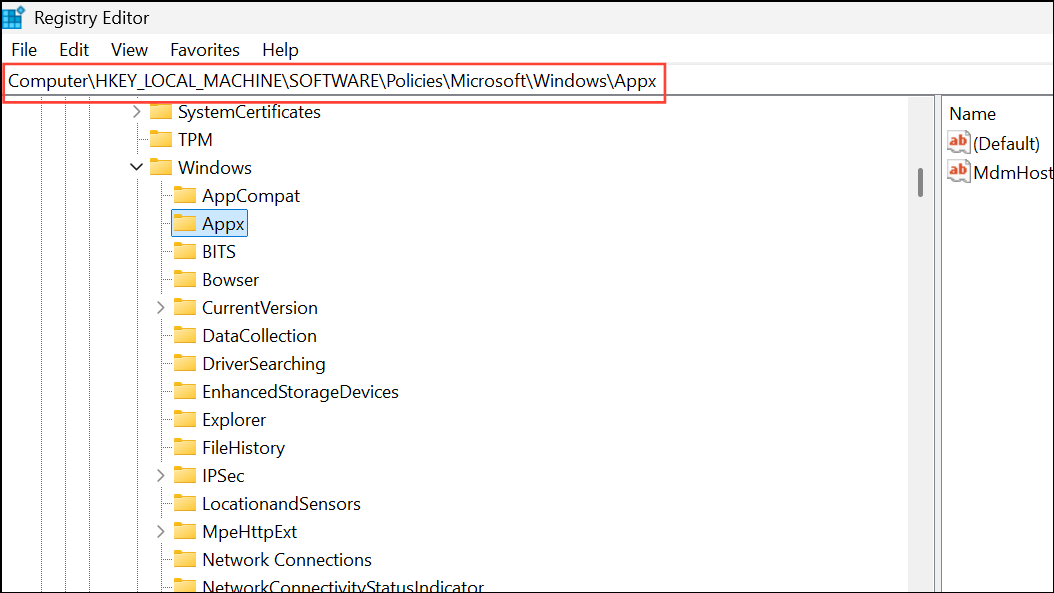Click the Network Connections folder icon
Screen dimensions: 1054x593
[x=185, y=560]
